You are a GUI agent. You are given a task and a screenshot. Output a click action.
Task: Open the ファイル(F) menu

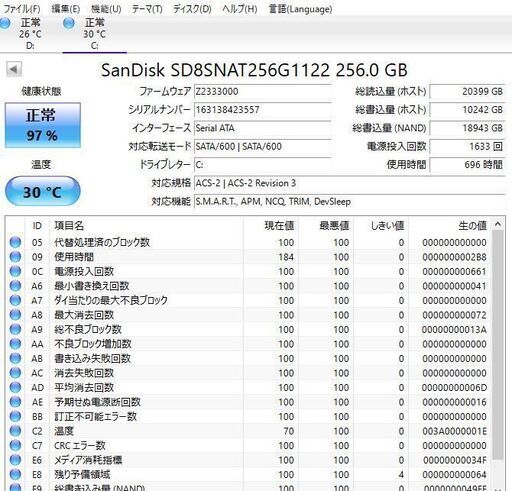[x=22, y=9]
